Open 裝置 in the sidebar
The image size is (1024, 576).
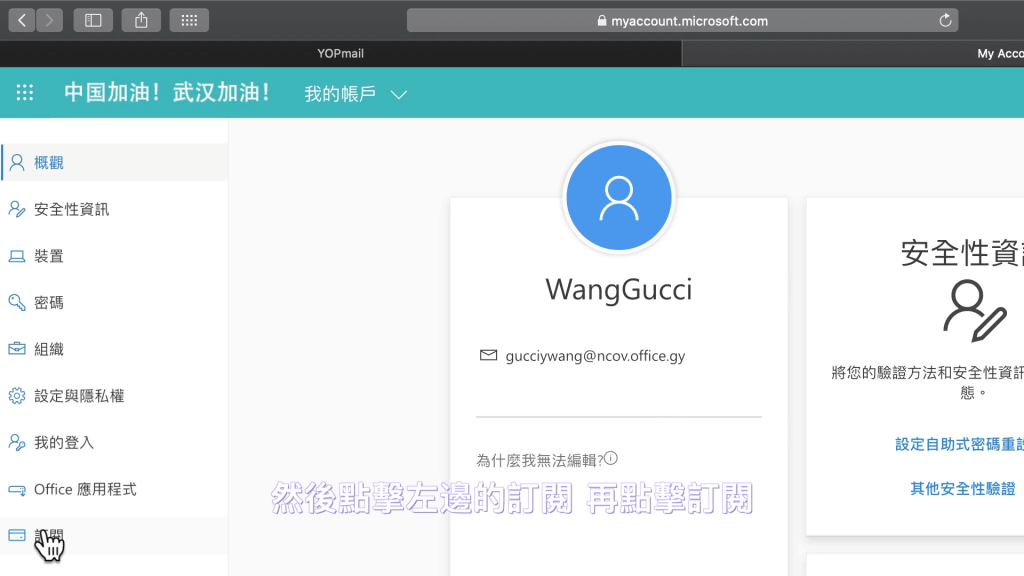point(114,256)
